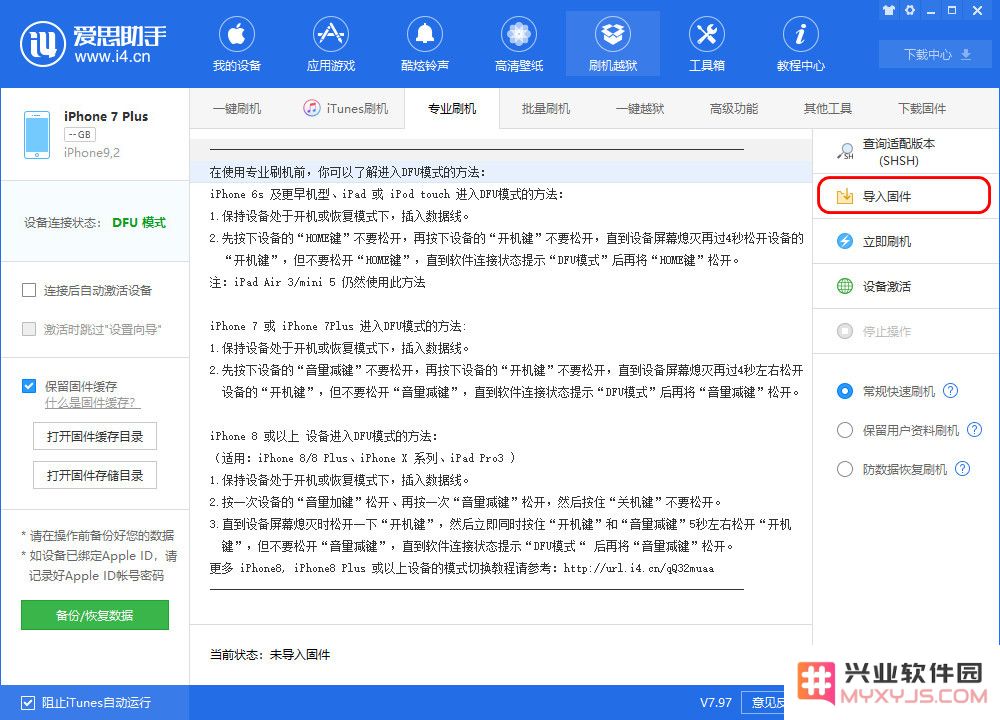Switch to iTunes刷机 tab
The image size is (1000, 720).
point(346,108)
